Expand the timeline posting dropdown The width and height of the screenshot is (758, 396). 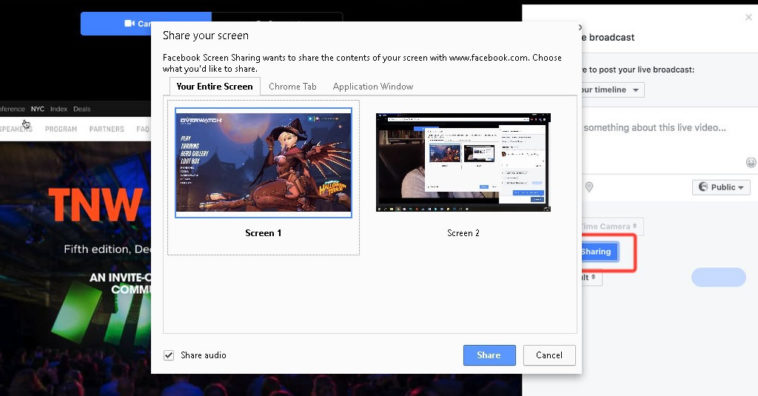point(613,90)
